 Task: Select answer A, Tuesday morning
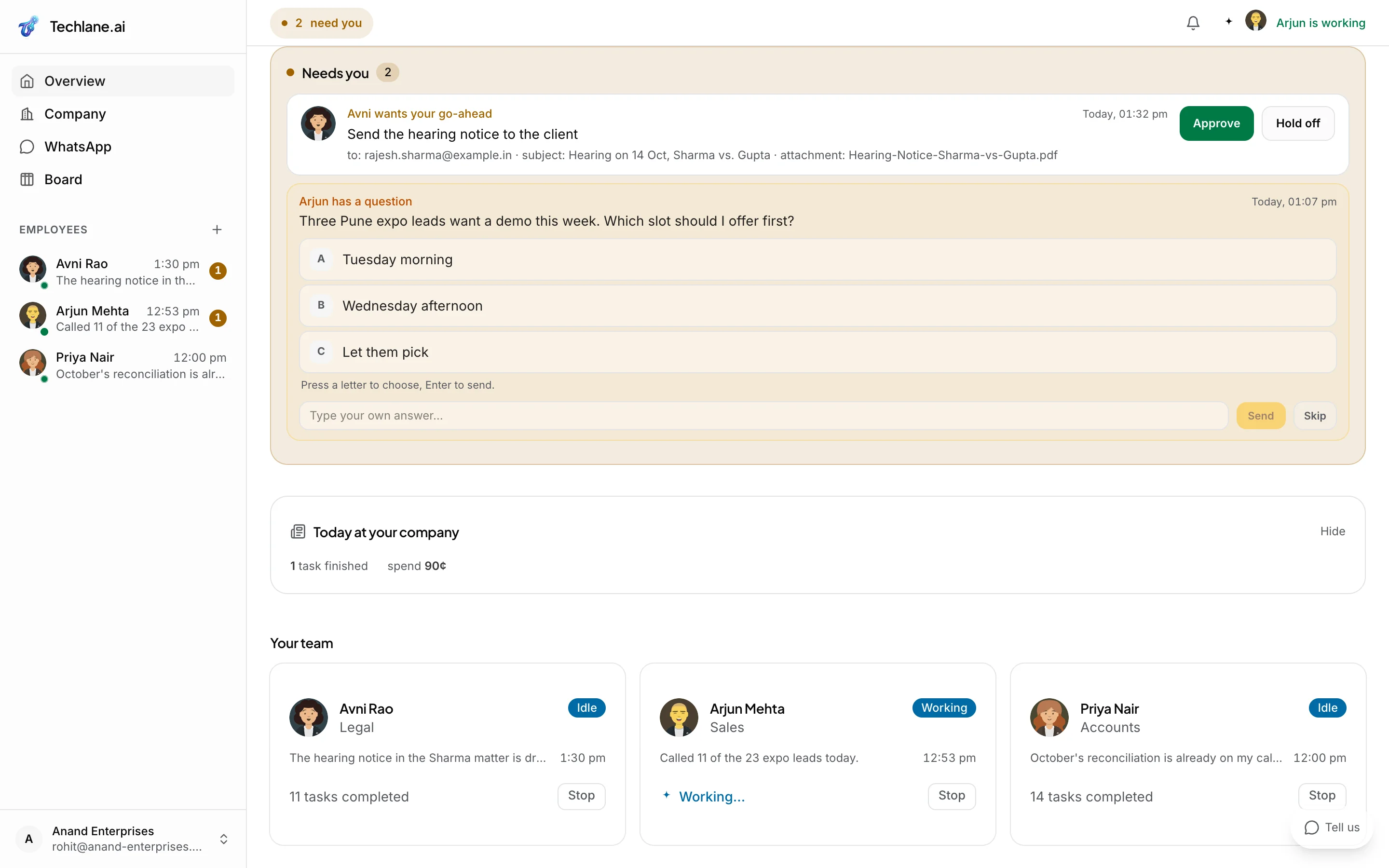pyautogui.click(x=817, y=259)
